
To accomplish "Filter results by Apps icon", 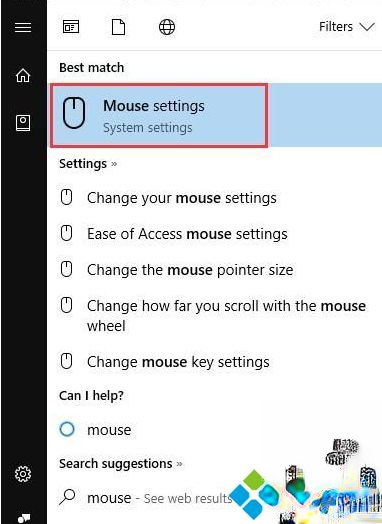I will point(71,27).
